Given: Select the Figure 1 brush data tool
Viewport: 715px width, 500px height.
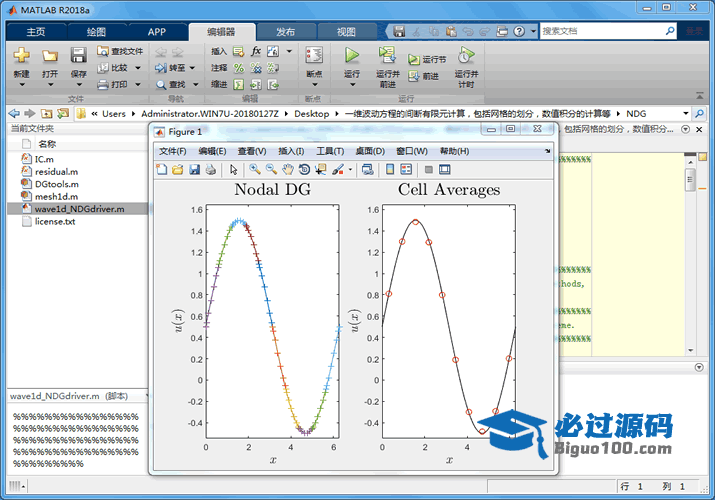Looking at the screenshot, I should [x=338, y=170].
